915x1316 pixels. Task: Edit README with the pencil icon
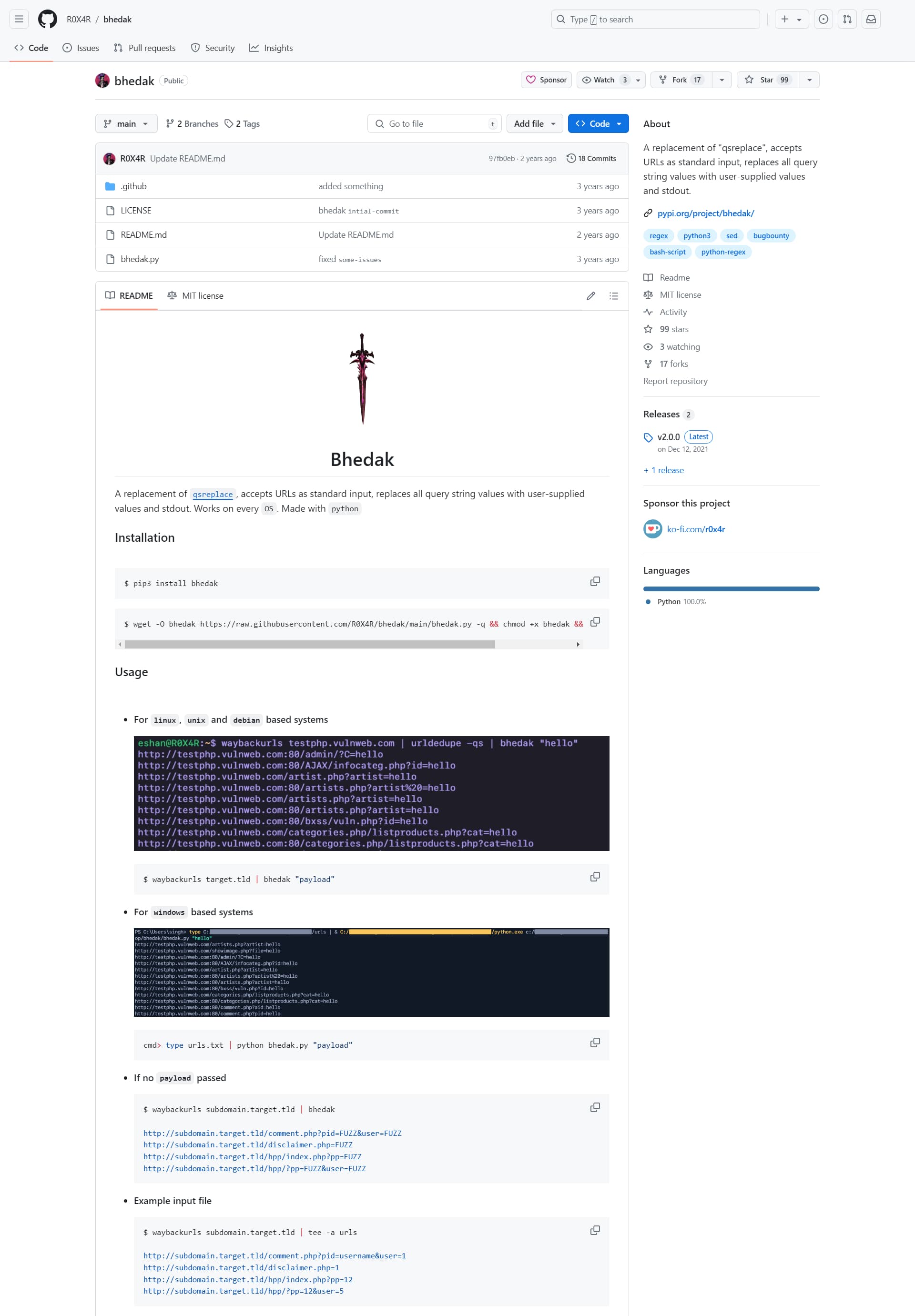click(591, 296)
